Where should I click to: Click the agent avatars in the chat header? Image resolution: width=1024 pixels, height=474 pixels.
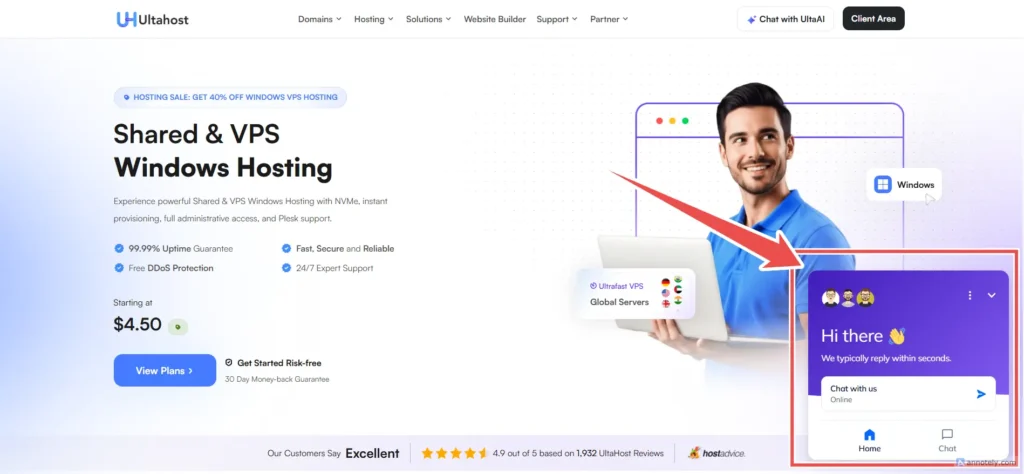[x=848, y=298]
